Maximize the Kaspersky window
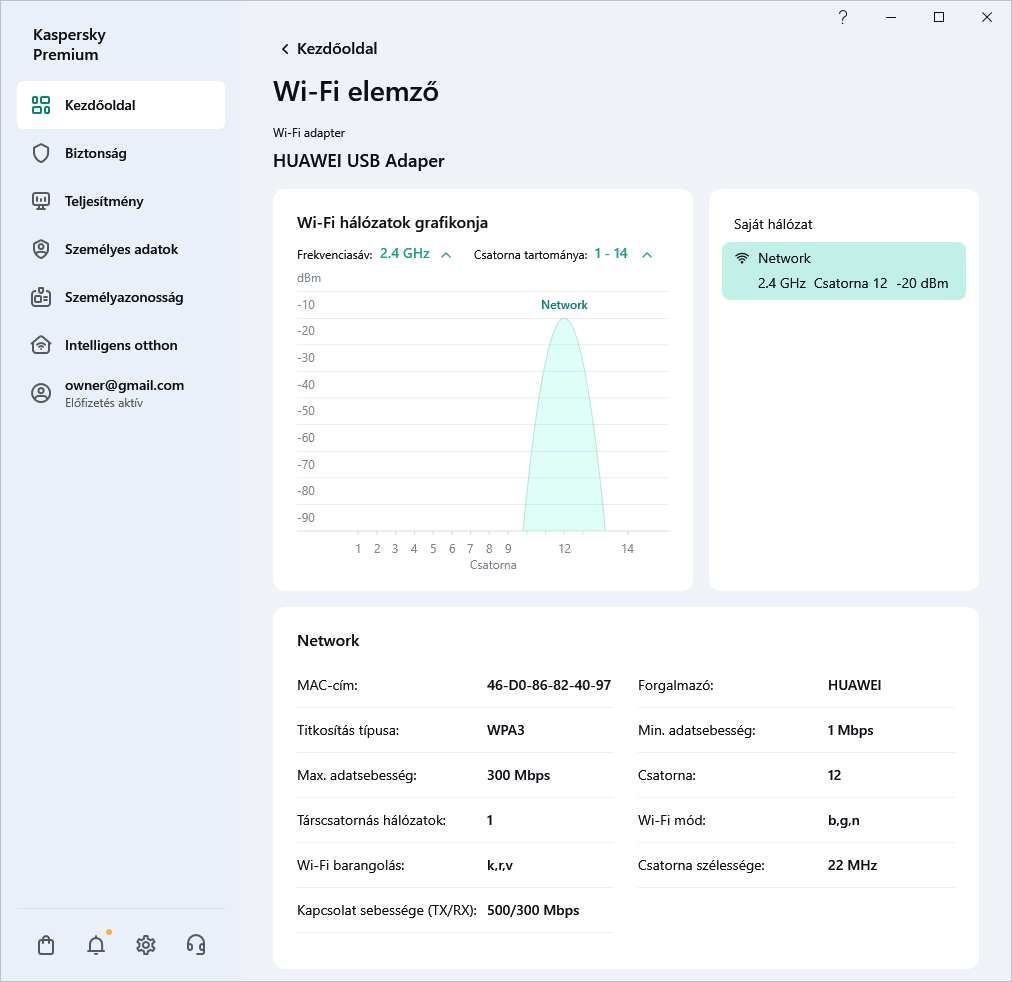 click(939, 17)
